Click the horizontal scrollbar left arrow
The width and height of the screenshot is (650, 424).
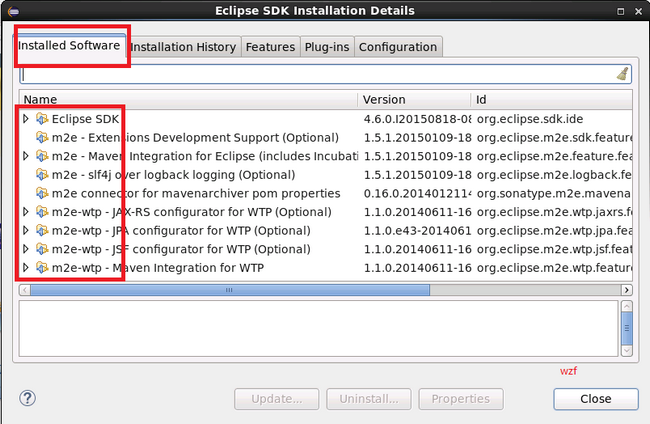24,290
